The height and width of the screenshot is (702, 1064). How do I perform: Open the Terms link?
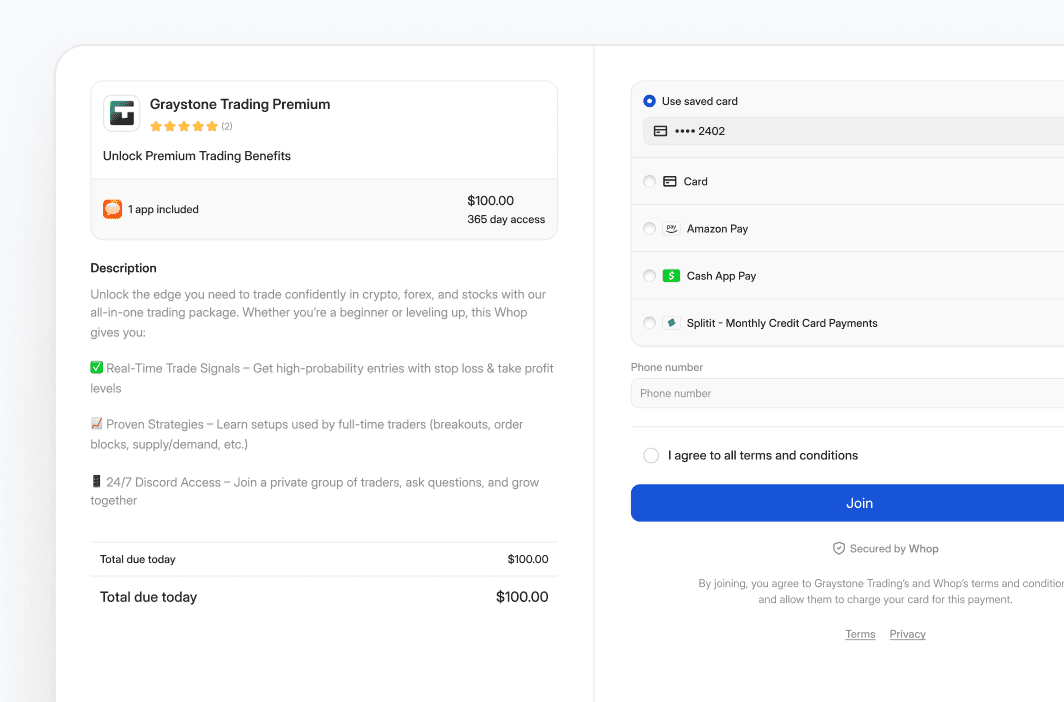click(x=860, y=634)
